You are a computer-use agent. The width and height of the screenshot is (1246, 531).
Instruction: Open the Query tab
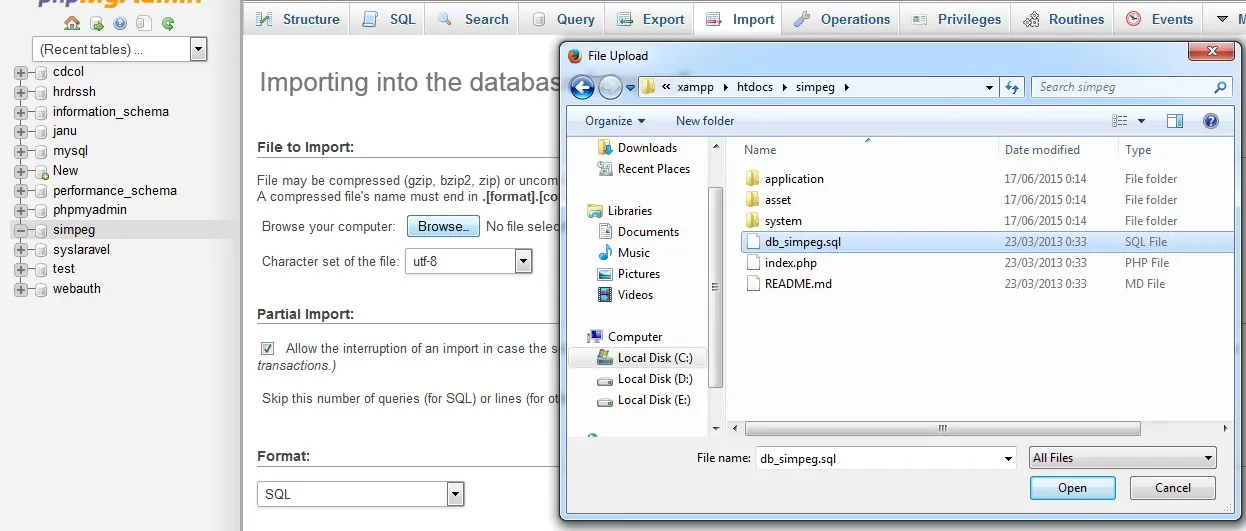[x=563, y=19]
